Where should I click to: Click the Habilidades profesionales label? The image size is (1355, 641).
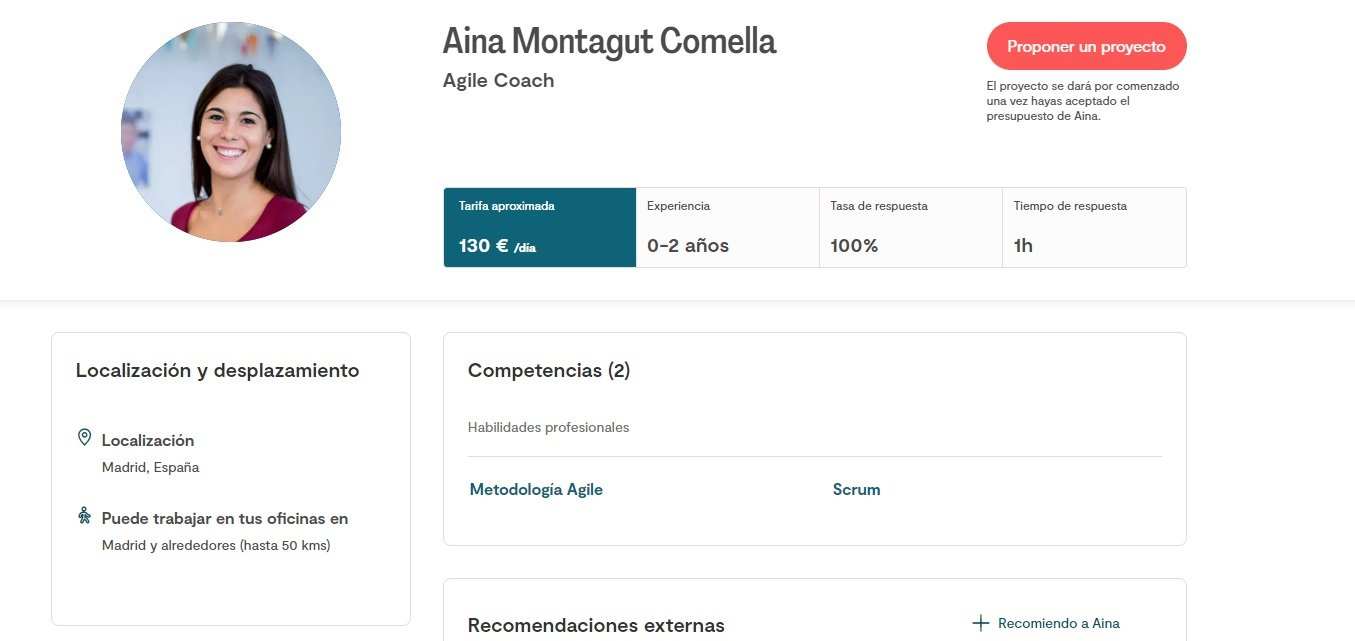[x=548, y=427]
